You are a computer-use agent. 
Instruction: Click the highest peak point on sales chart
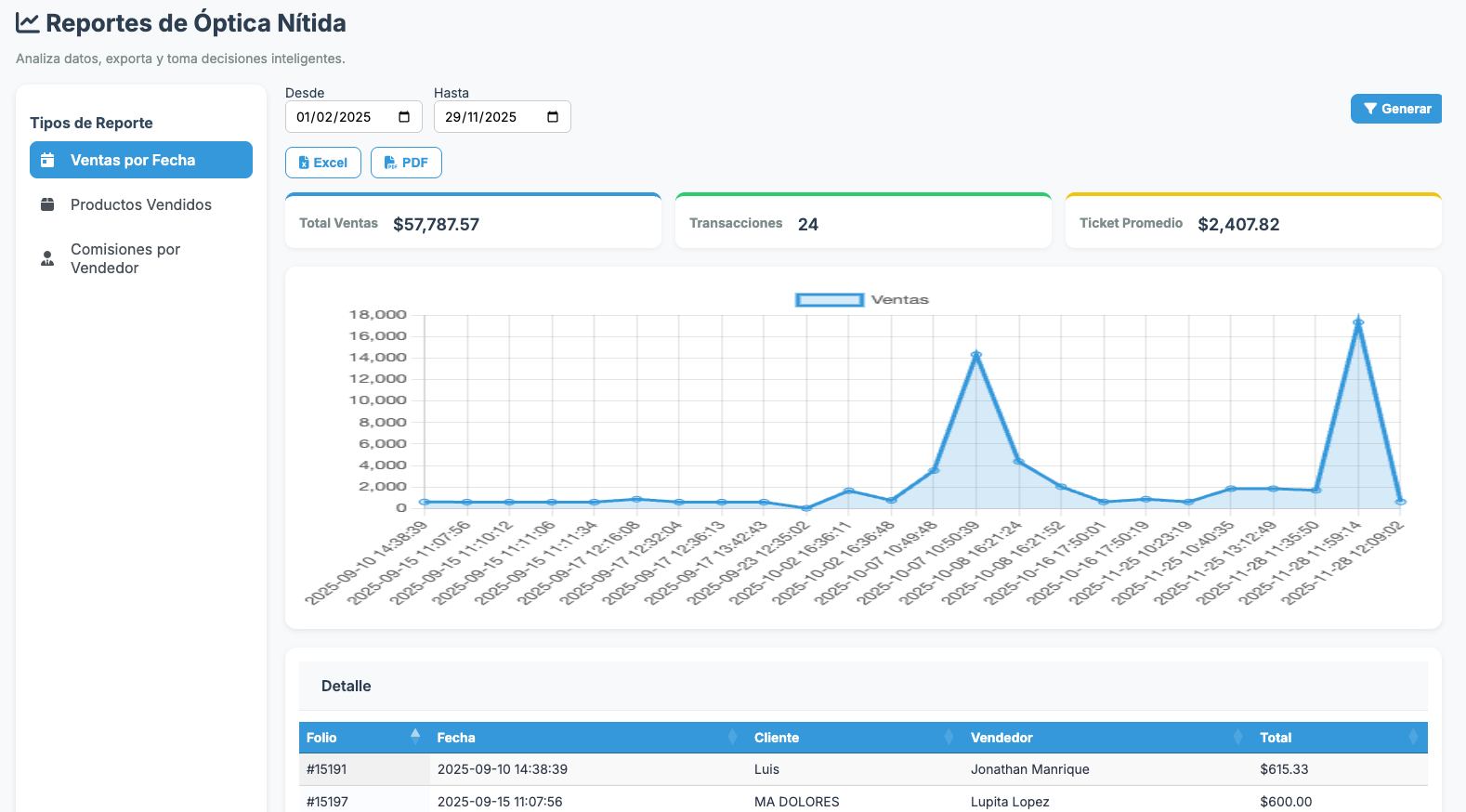click(1358, 322)
